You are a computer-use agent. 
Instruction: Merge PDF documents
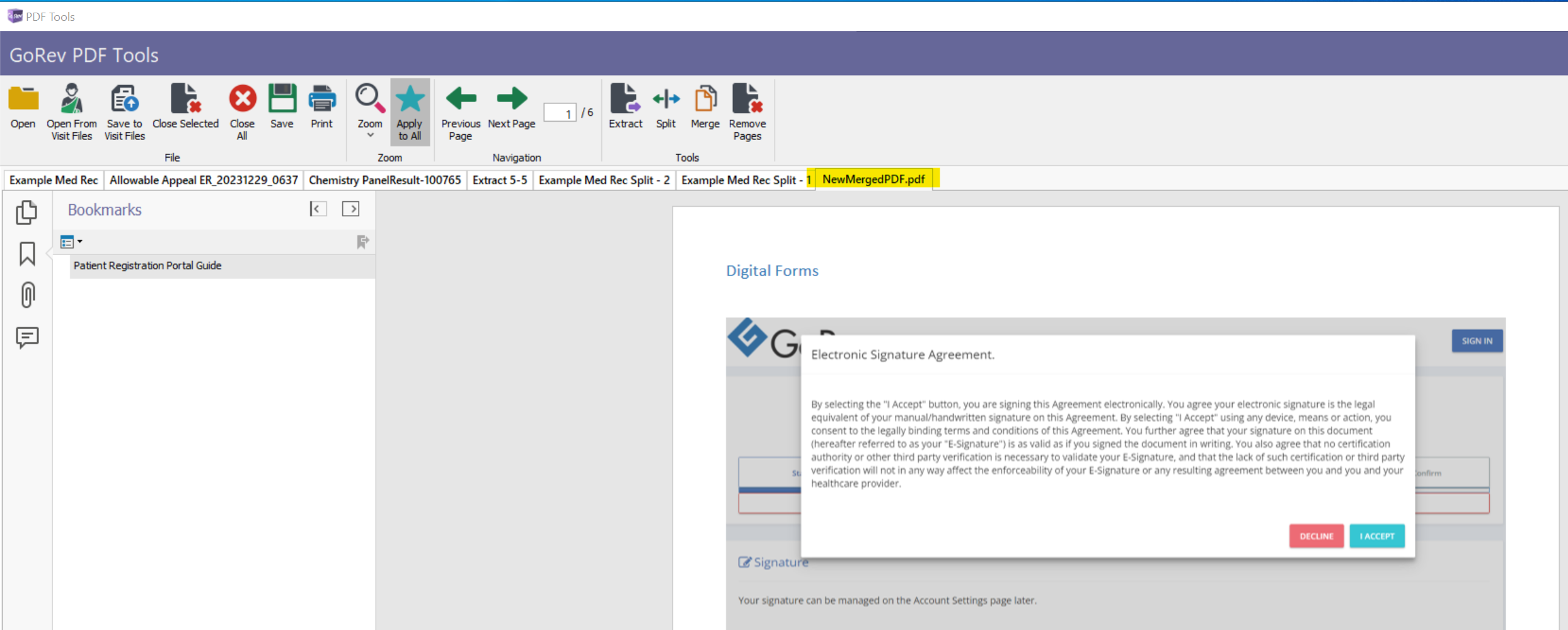(705, 107)
